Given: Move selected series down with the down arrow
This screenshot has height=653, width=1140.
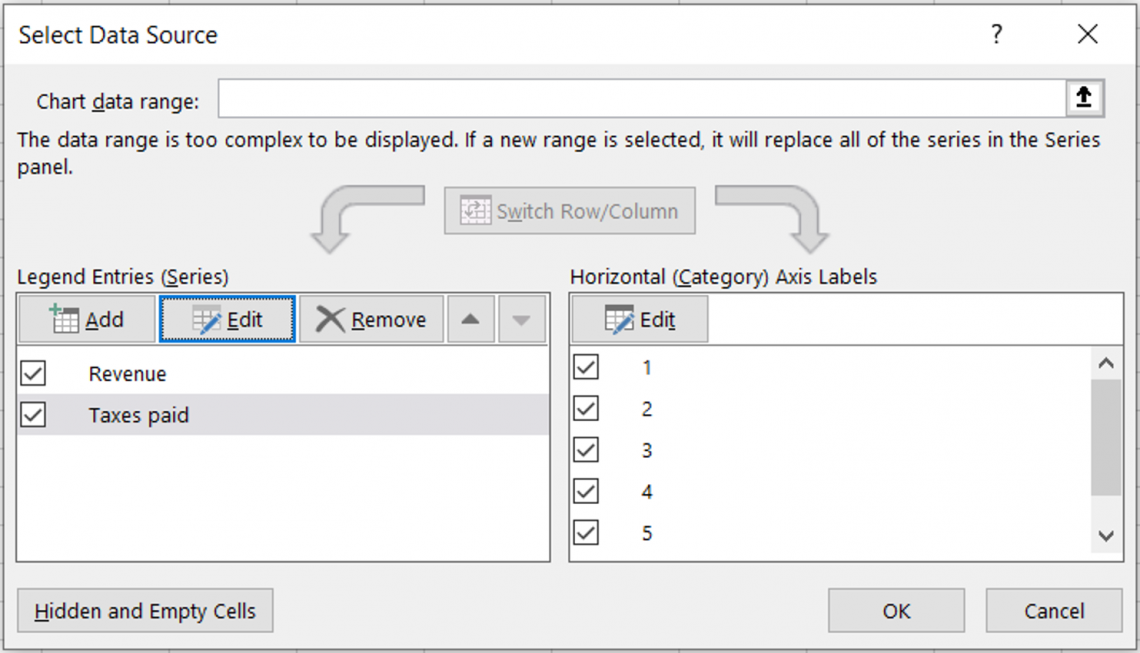Looking at the screenshot, I should [521, 319].
